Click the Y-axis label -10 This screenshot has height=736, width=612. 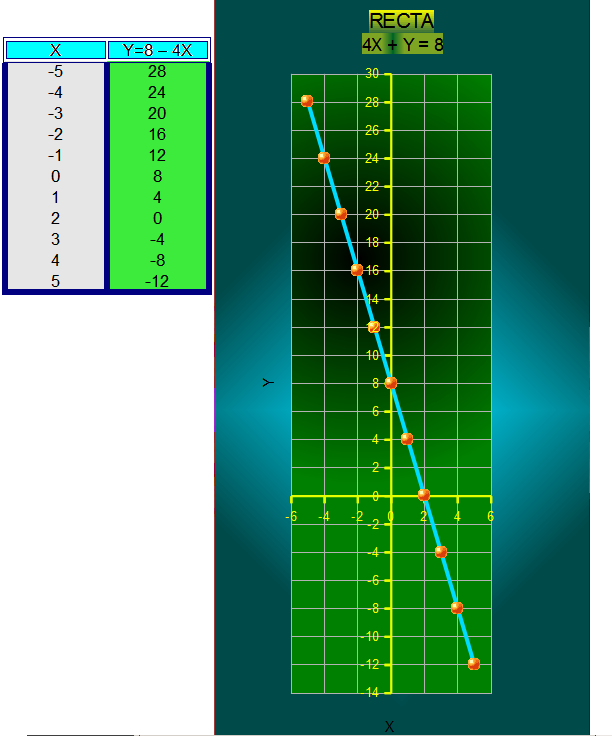[370, 636]
